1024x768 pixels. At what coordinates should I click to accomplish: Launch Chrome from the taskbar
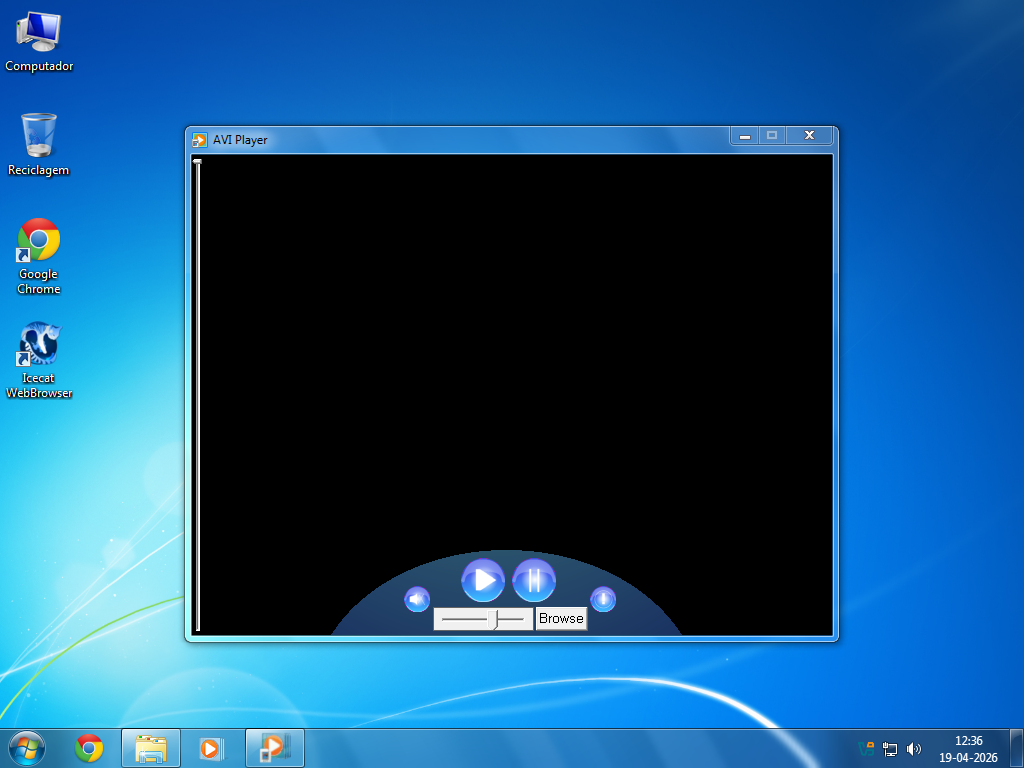[89, 748]
